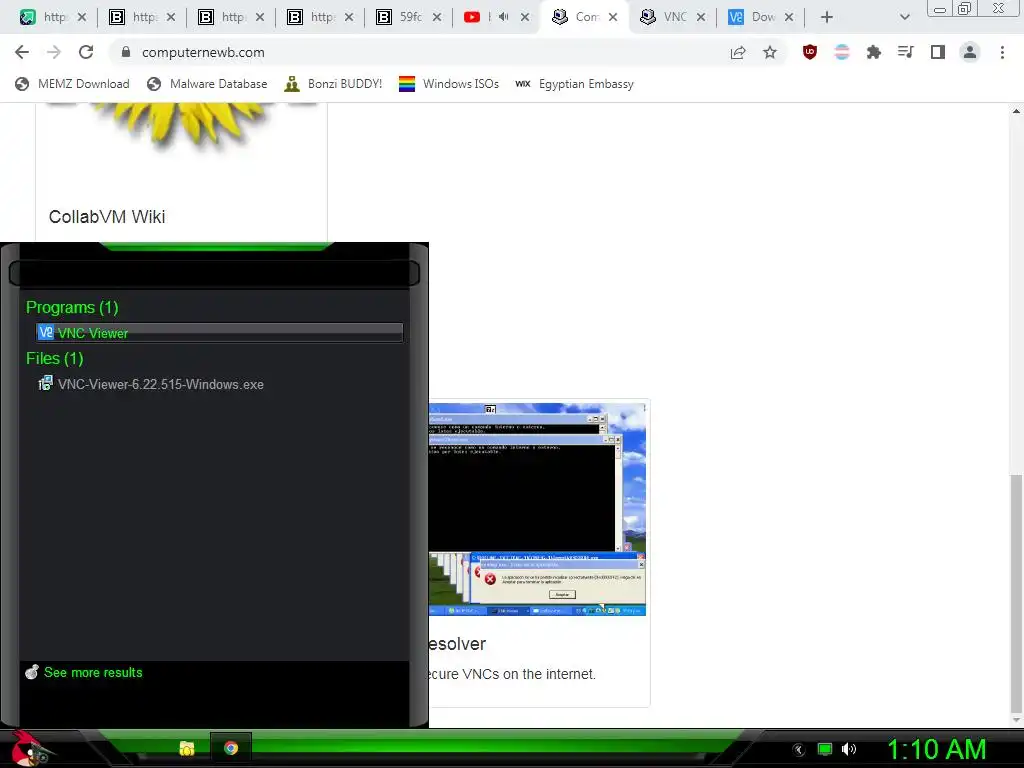This screenshot has height=768, width=1024.
Task: Click the Files (1) heading
Action: pos(55,359)
